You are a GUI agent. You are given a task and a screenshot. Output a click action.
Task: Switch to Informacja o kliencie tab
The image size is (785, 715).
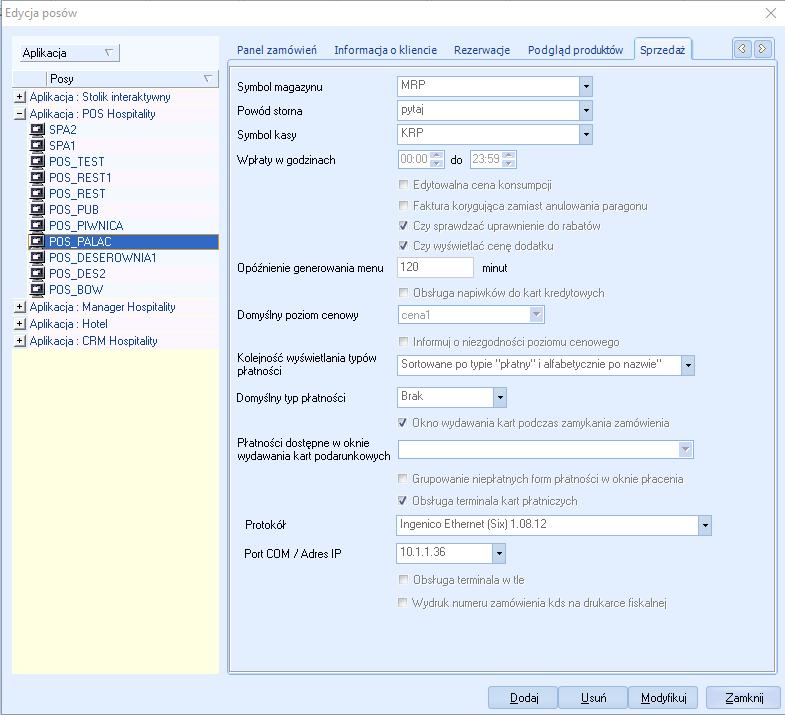coord(385,50)
